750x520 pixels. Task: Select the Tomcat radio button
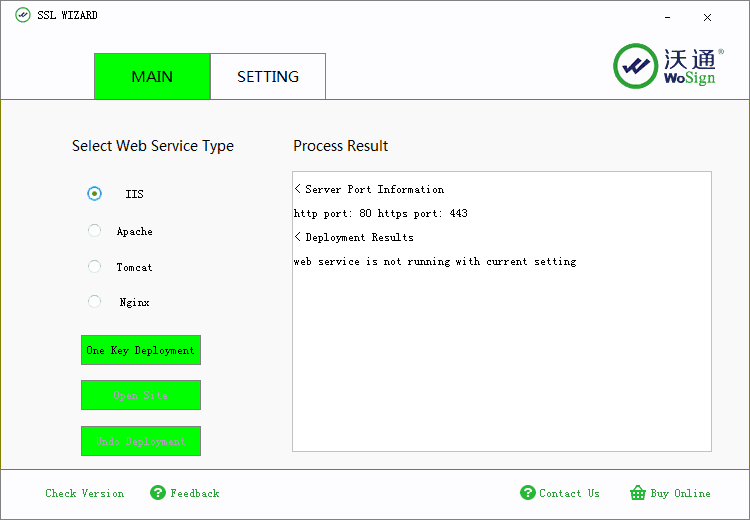click(x=95, y=267)
